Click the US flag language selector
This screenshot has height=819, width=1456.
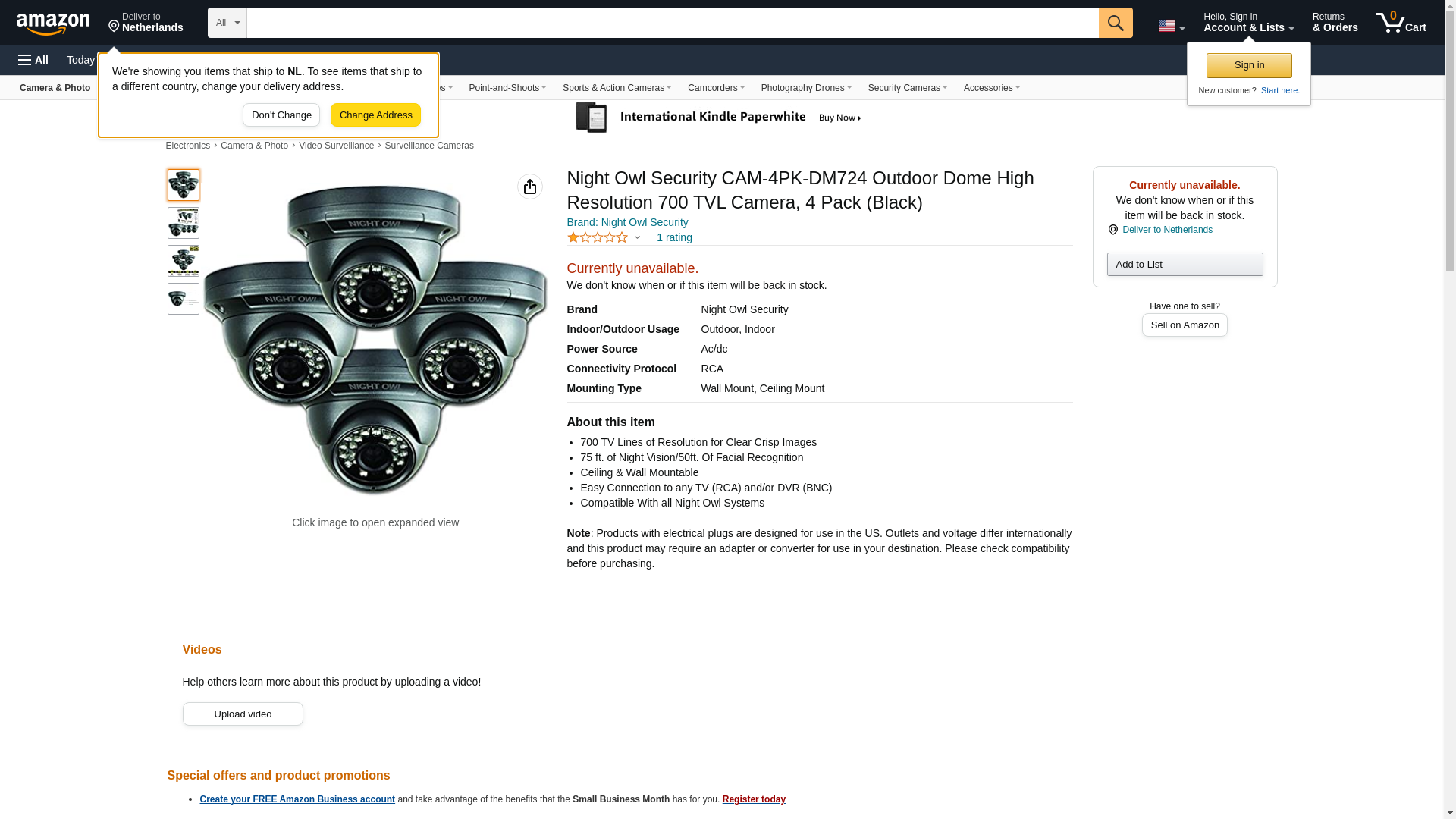click(x=1170, y=26)
